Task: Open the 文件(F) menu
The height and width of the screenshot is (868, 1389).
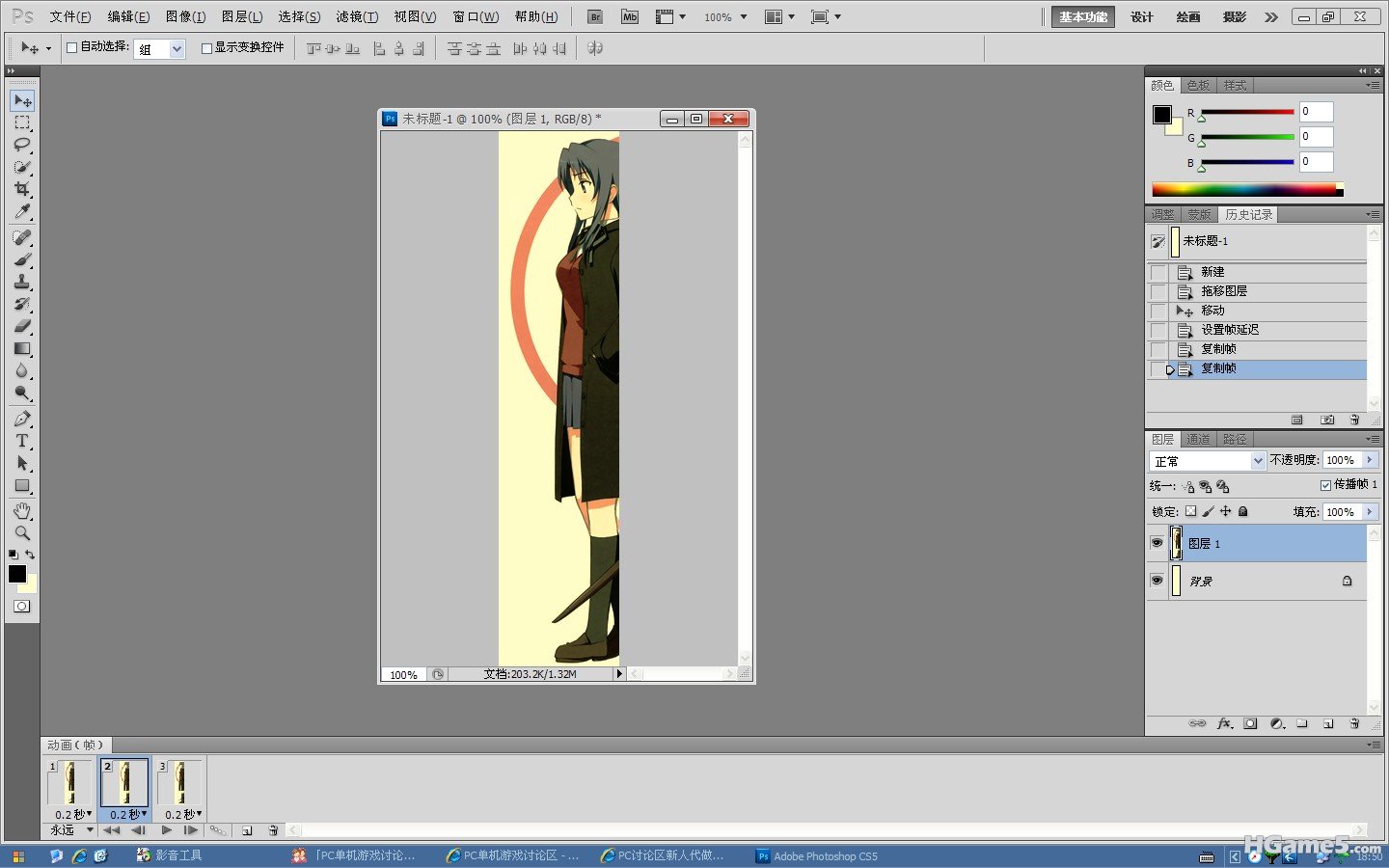Action: point(69,16)
